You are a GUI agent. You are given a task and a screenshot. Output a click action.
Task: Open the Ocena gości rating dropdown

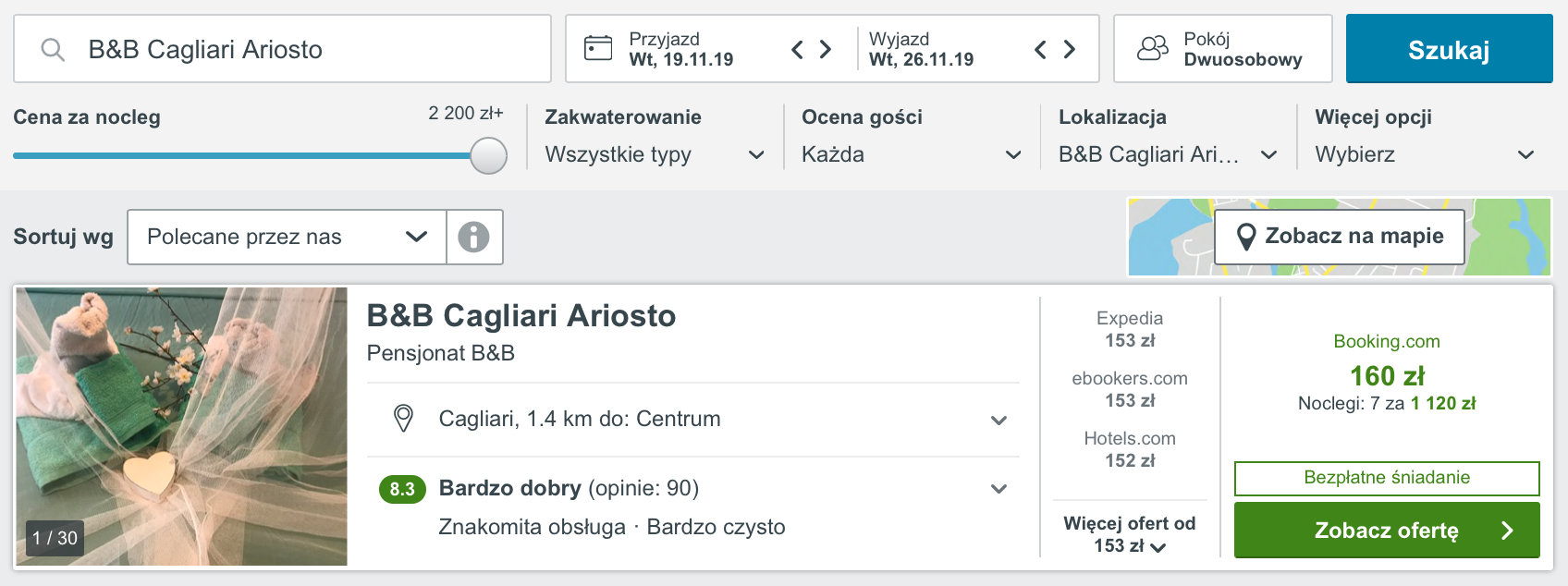(x=912, y=154)
